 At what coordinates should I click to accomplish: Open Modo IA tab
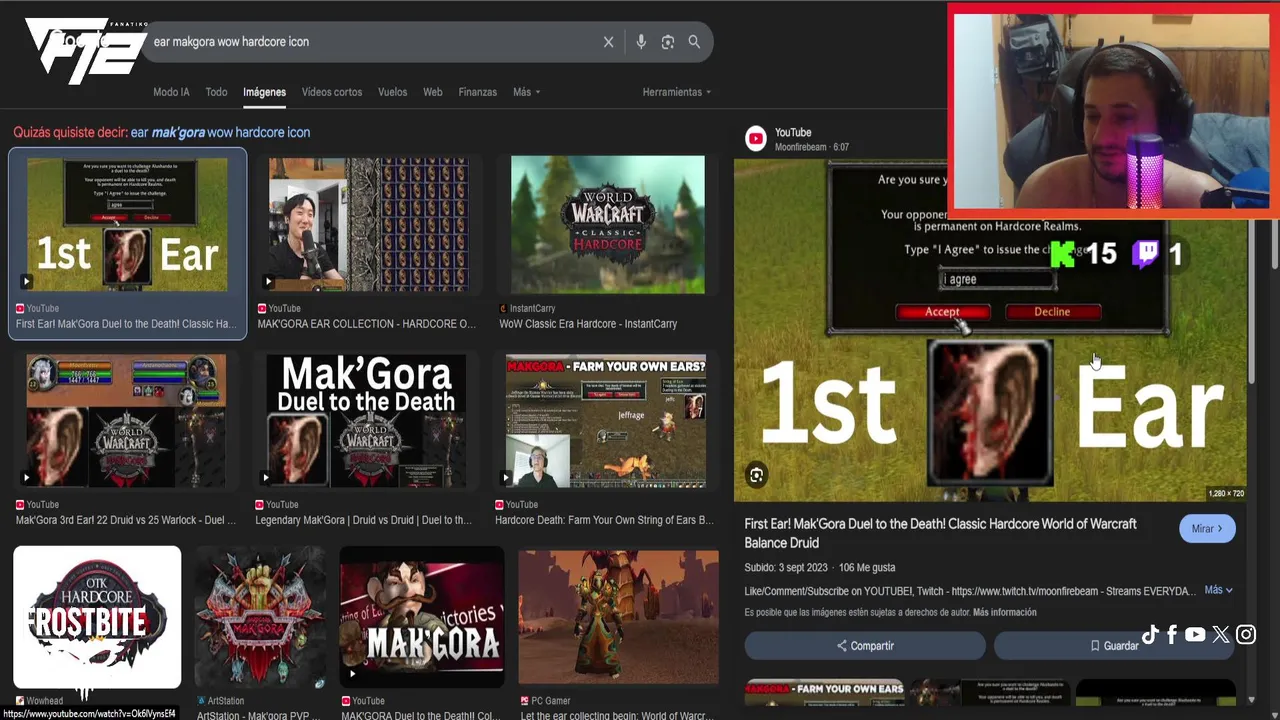[x=171, y=92]
